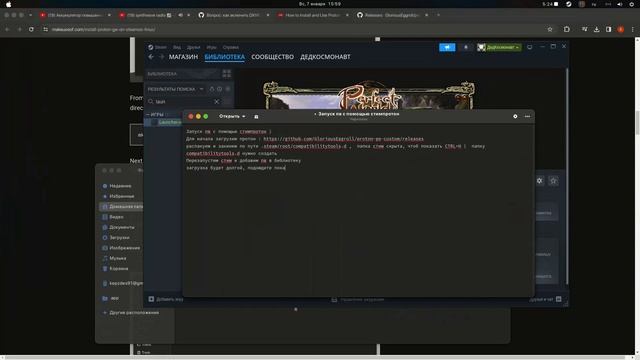Viewport: 640px width, 360px height.
Task: Switch to the 'Вопрос: как включить' GitHub tab
Action: pyautogui.click(x=233, y=15)
